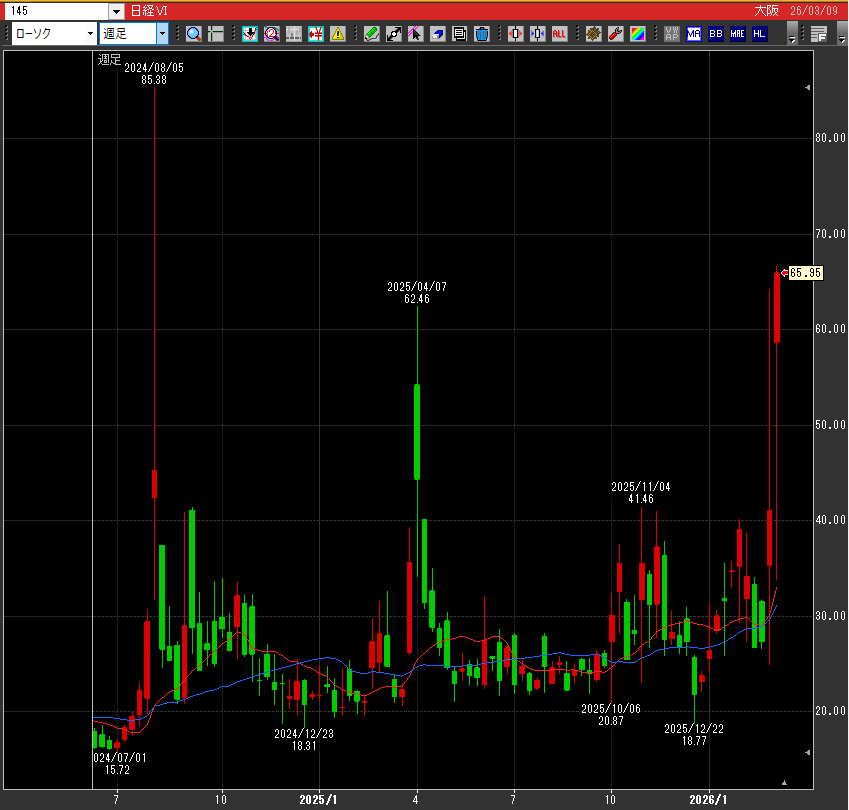Click the brown gear-like settings icon
This screenshot has height=810, width=849.
[593, 34]
